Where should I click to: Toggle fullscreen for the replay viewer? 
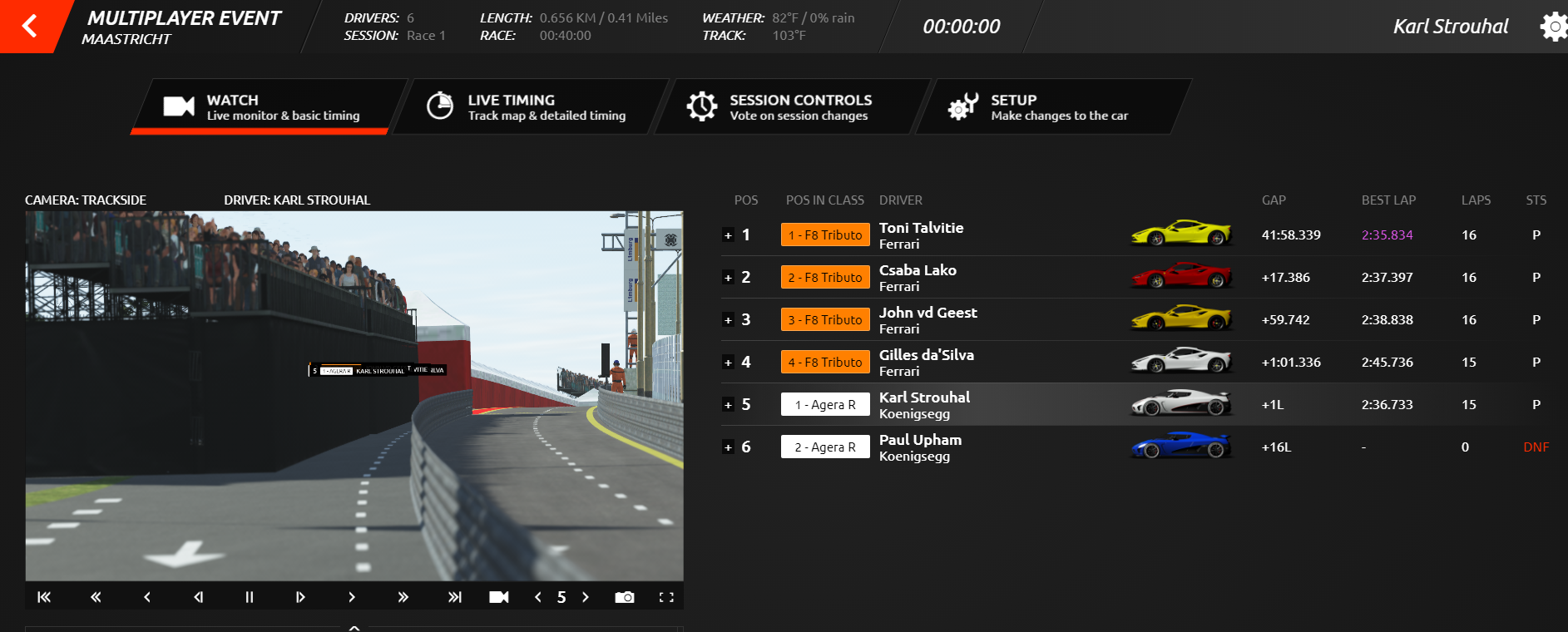click(x=666, y=597)
